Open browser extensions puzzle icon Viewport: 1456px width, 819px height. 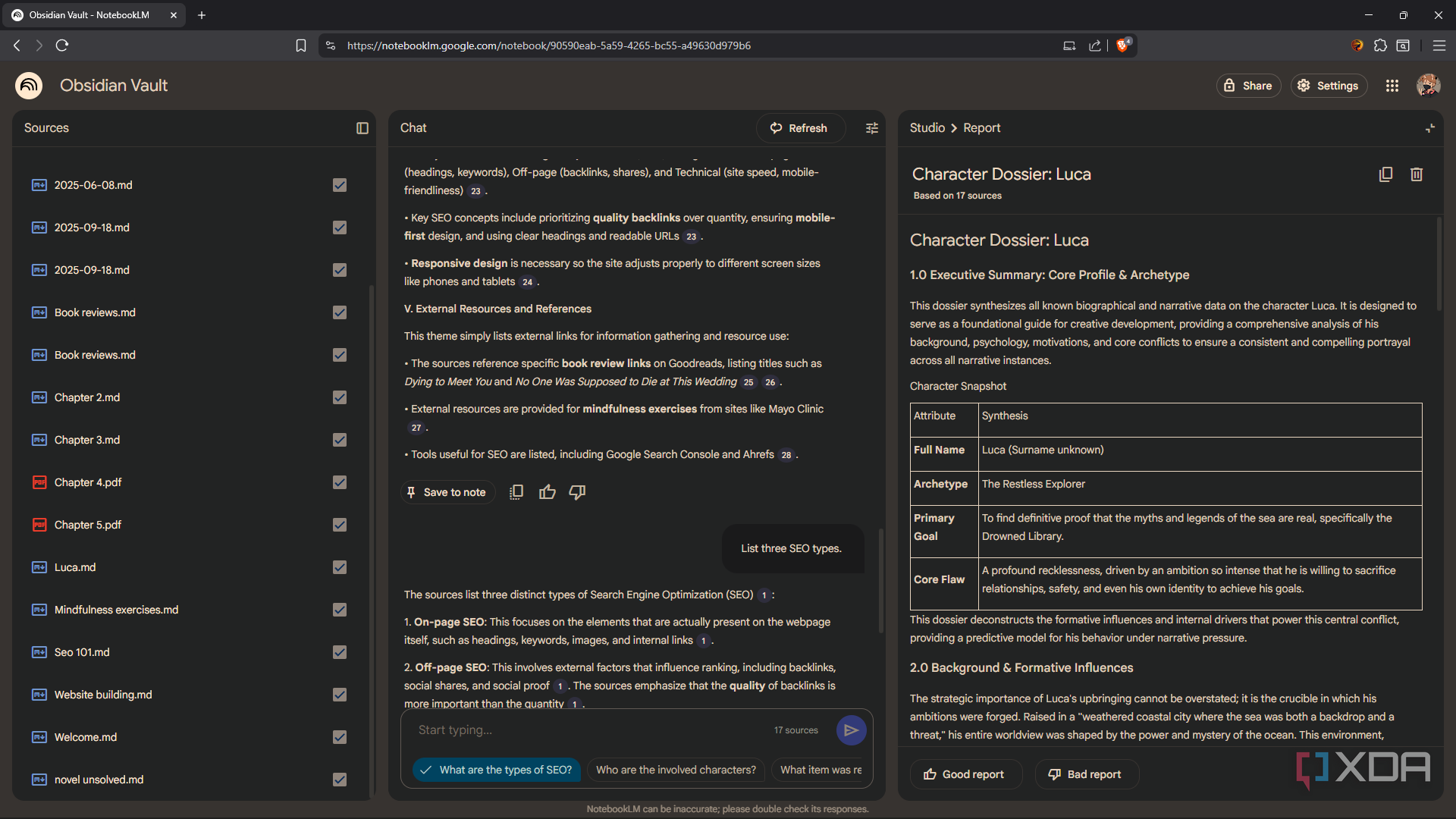1380,45
